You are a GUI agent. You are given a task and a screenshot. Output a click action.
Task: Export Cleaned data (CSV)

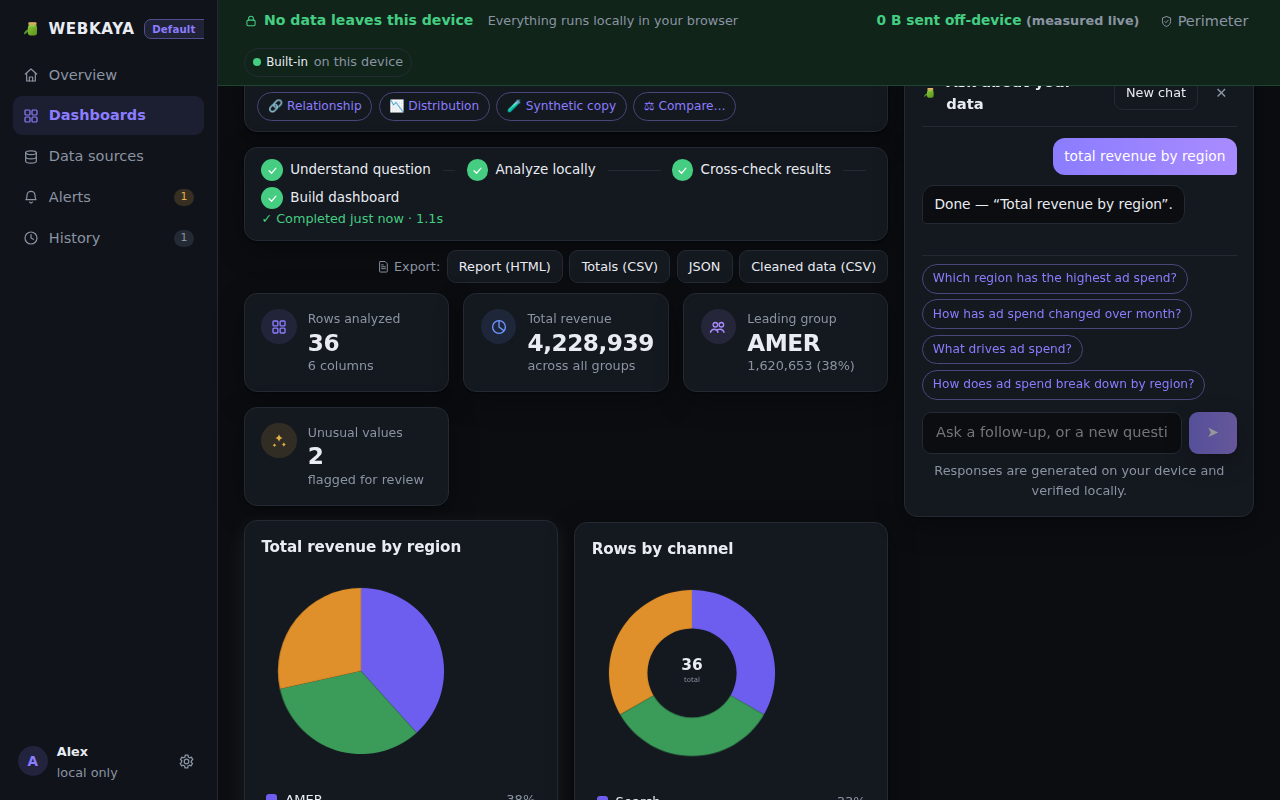pos(813,267)
